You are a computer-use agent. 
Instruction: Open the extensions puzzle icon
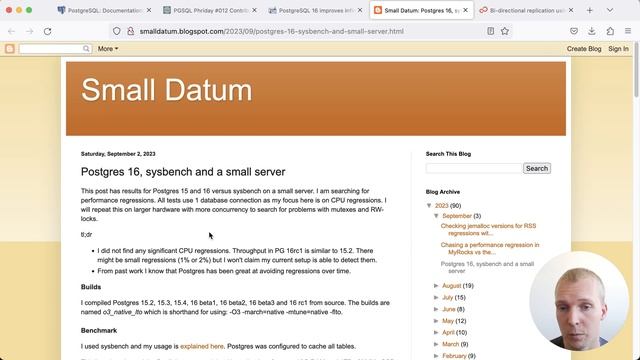(x=610, y=31)
